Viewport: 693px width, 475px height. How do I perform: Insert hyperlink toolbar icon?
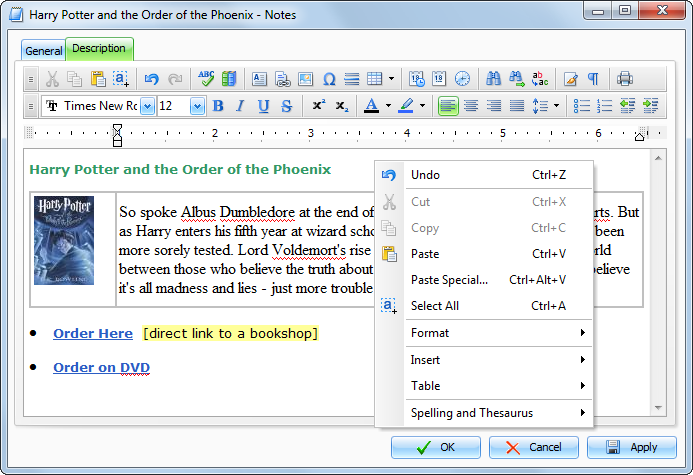[x=282, y=79]
